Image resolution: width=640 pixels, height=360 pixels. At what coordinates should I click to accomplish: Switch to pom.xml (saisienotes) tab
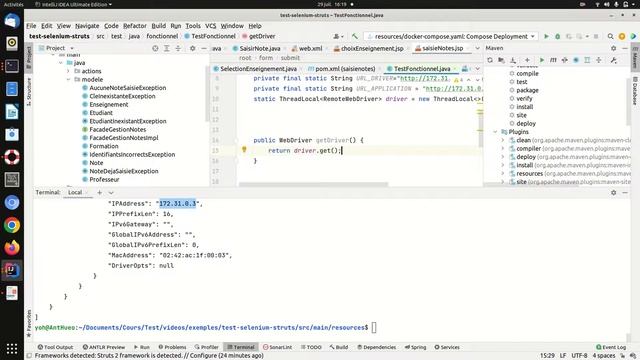342,69
